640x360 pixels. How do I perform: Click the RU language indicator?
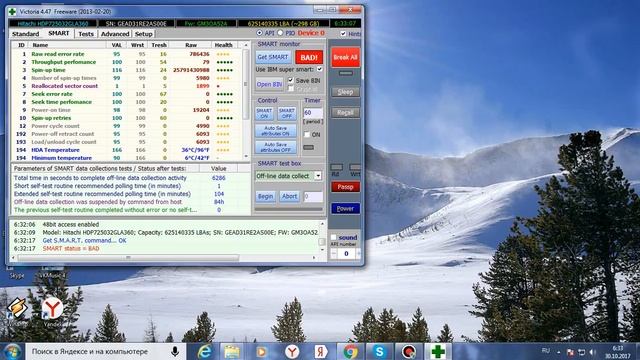click(x=546, y=351)
